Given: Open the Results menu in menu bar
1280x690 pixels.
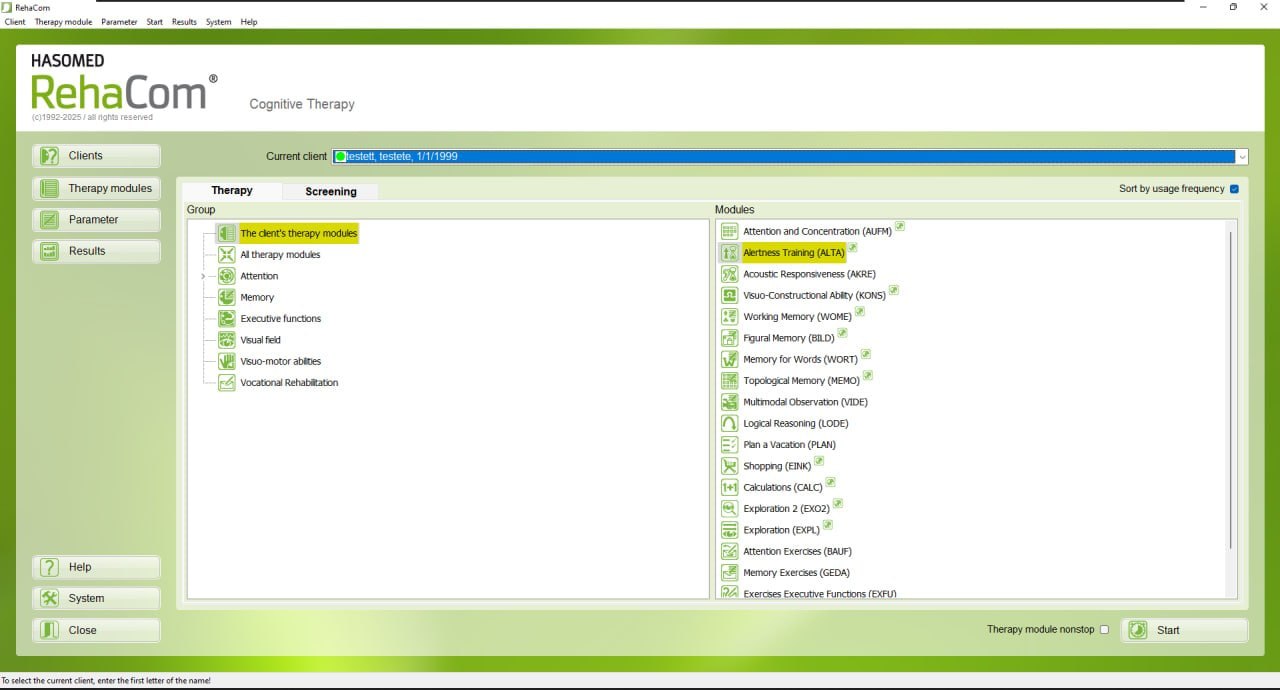Looking at the screenshot, I should 184,22.
